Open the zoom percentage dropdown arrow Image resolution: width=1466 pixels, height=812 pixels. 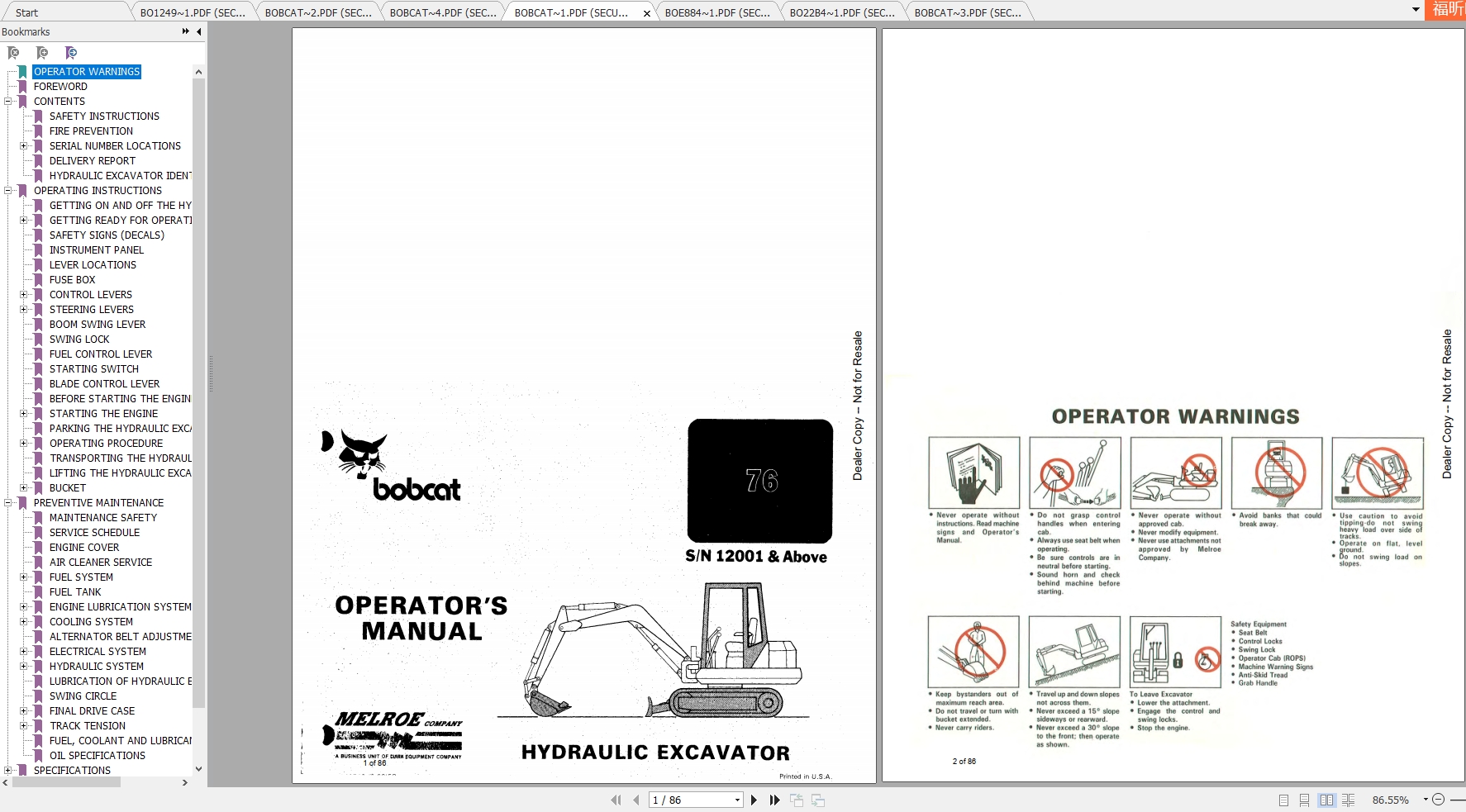(1426, 800)
